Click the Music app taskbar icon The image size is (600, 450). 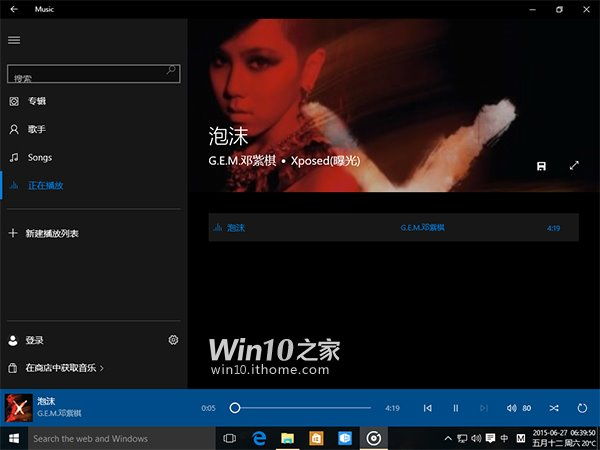pos(373,439)
